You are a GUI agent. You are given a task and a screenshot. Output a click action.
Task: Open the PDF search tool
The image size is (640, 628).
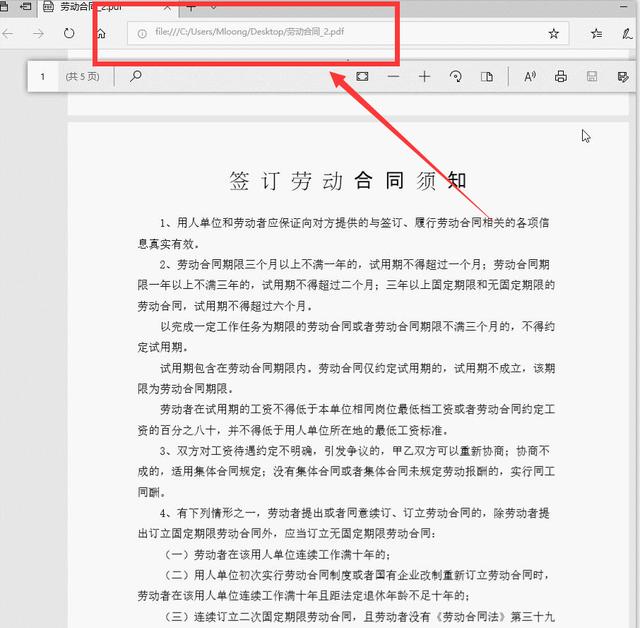(x=136, y=76)
